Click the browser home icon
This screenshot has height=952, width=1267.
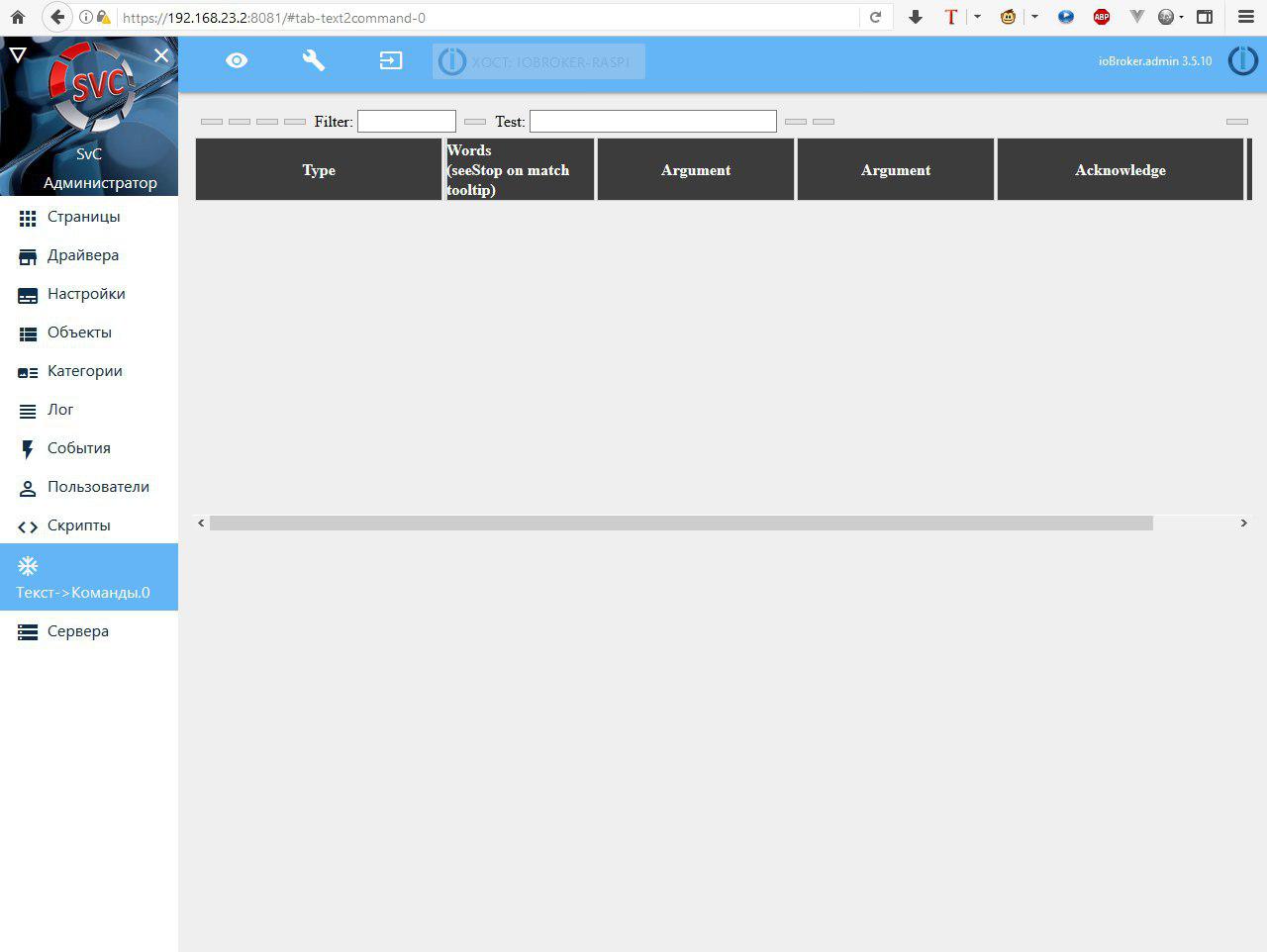coord(17,17)
